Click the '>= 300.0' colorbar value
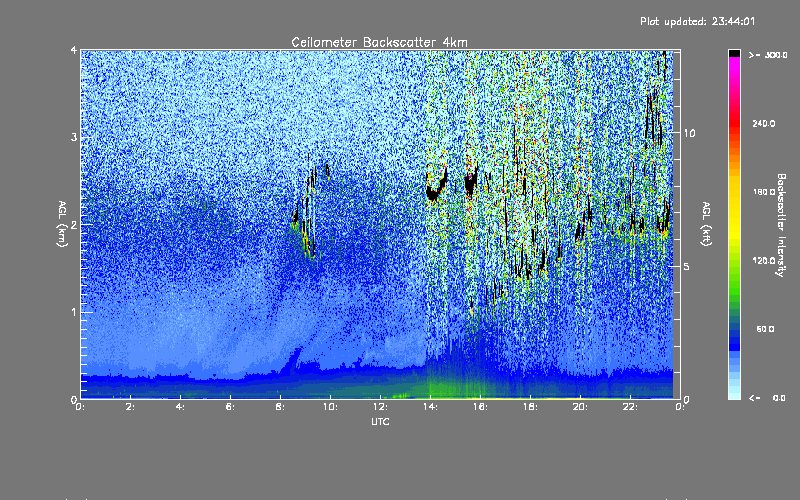The image size is (800, 500). pos(768,55)
